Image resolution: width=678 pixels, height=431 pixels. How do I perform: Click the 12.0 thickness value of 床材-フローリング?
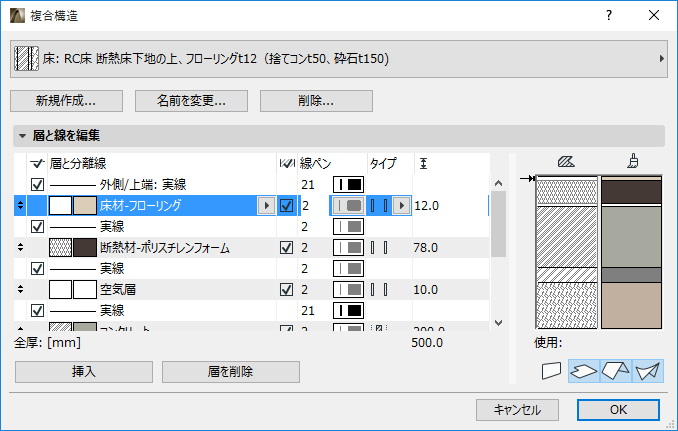click(x=426, y=205)
